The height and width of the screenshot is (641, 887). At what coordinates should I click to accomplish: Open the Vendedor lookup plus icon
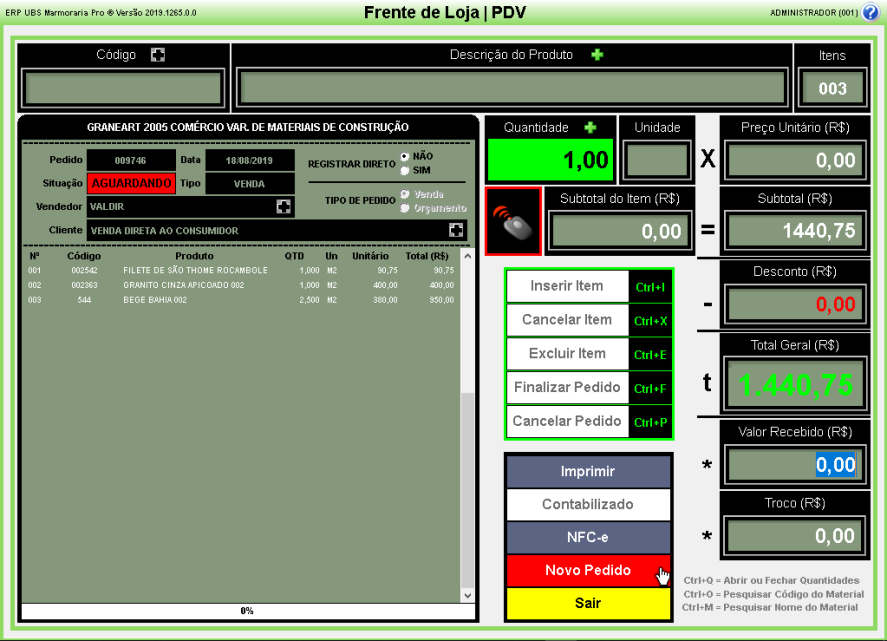click(284, 206)
